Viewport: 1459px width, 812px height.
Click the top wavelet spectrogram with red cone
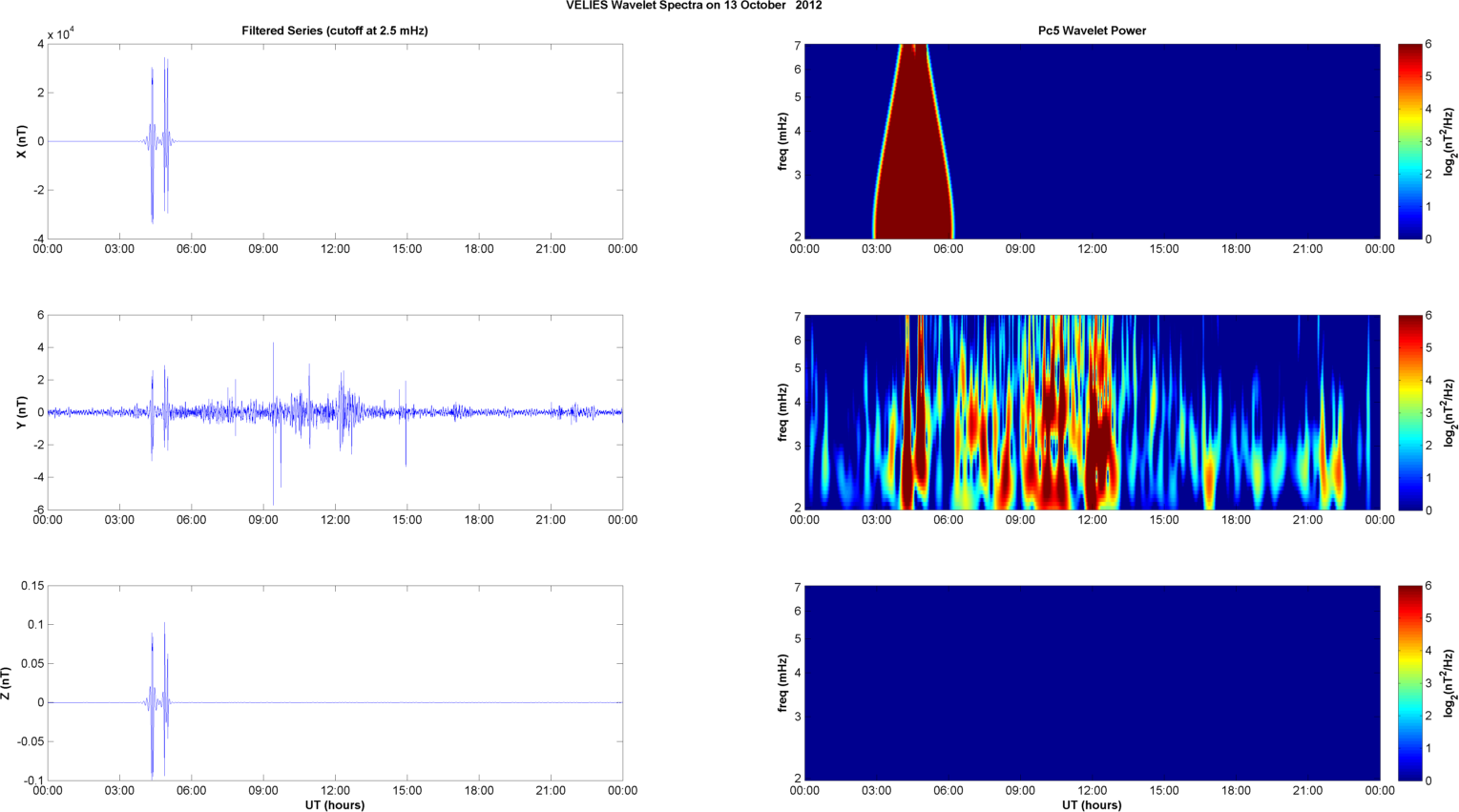tap(1093, 141)
